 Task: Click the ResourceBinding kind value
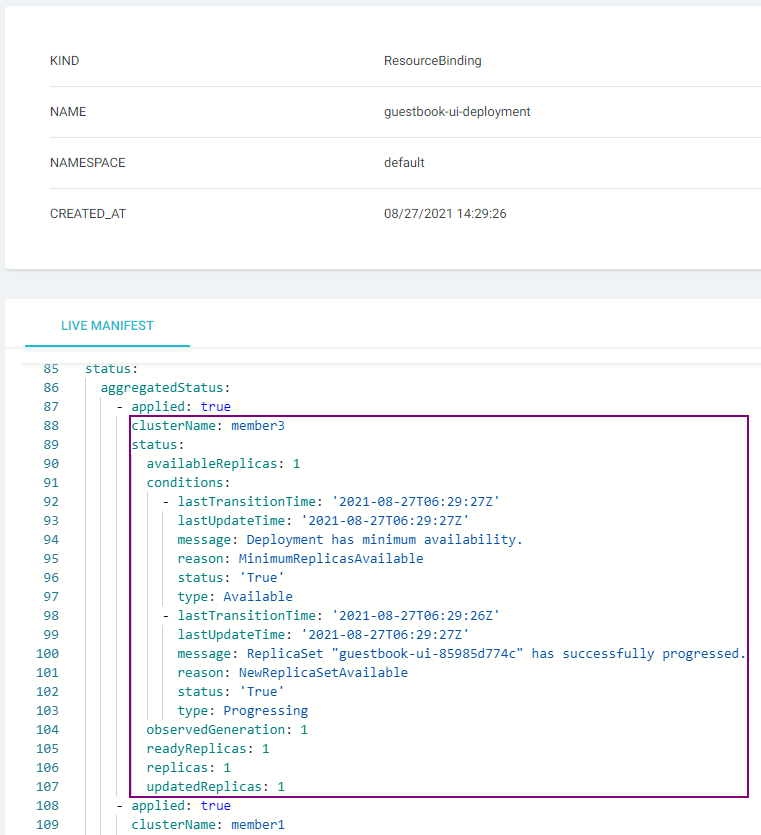[432, 61]
